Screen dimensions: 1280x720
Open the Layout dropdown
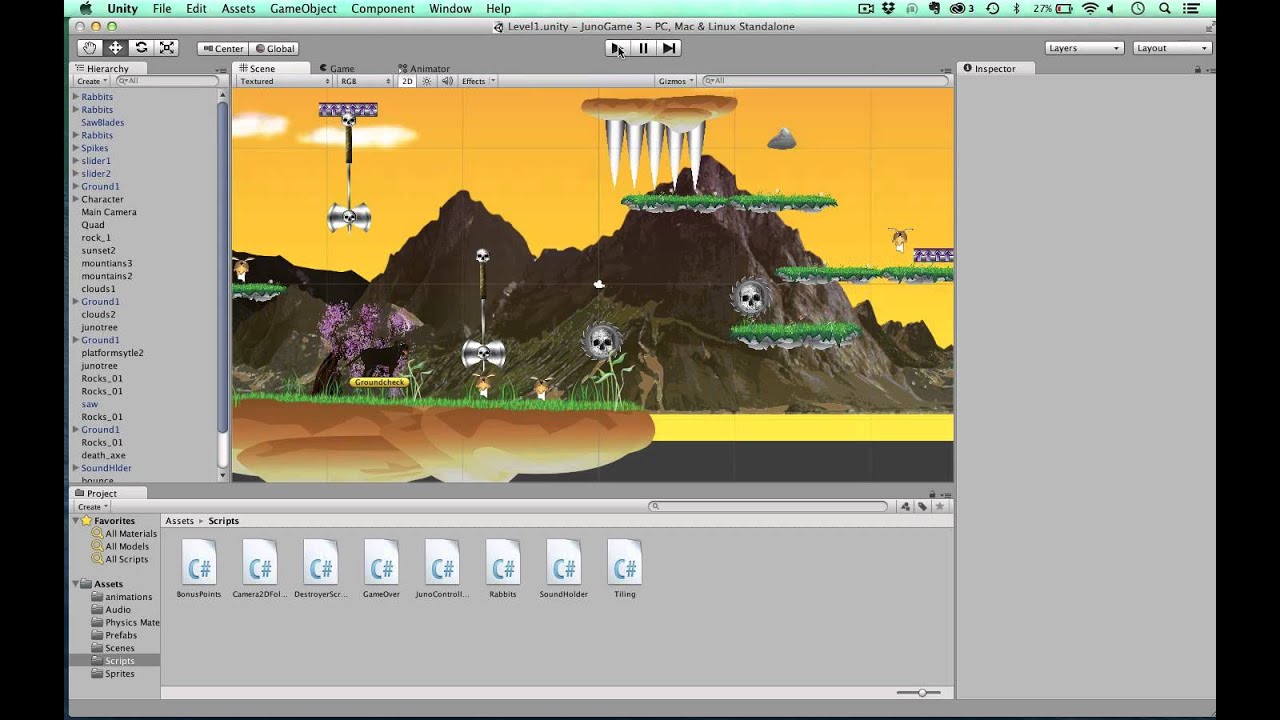[x=1172, y=48]
